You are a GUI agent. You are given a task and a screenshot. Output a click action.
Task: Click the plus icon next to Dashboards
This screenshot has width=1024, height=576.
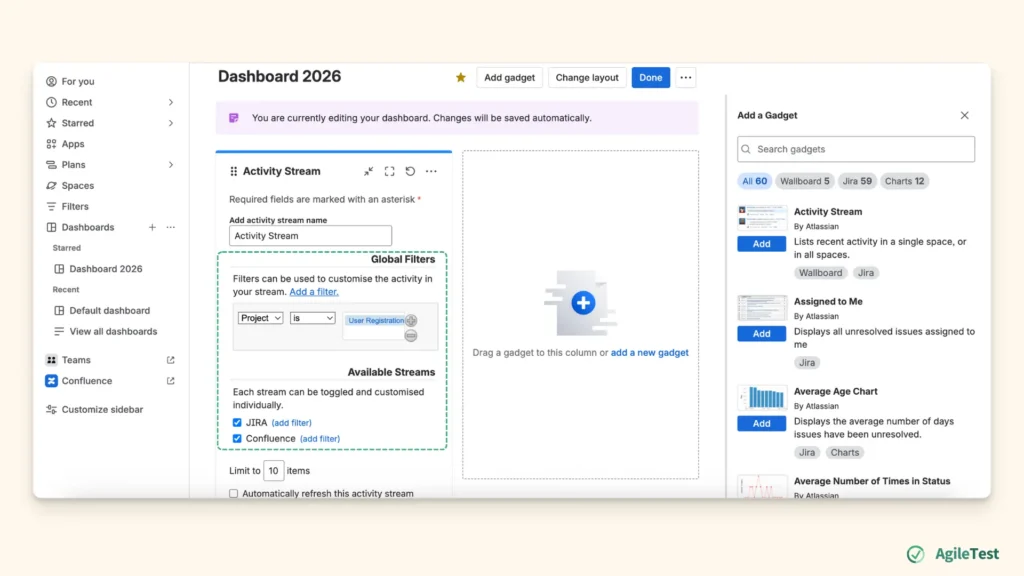pos(152,227)
